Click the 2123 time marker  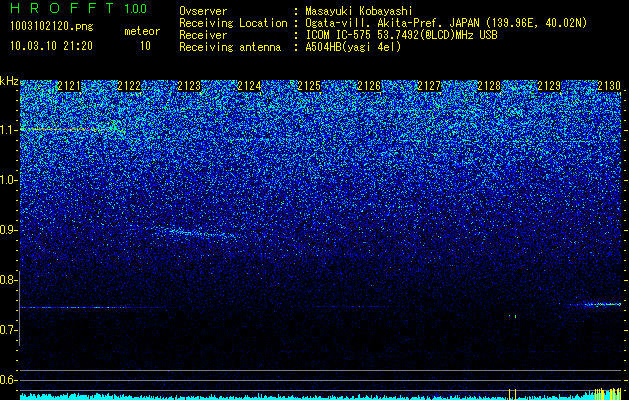[189, 86]
